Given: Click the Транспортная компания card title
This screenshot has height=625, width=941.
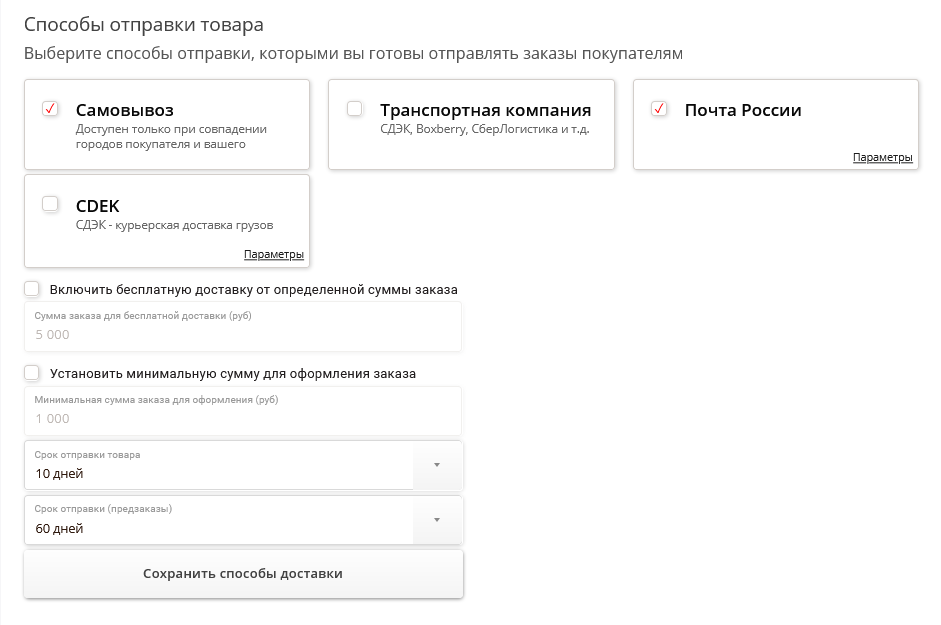Looking at the screenshot, I should pos(485,110).
